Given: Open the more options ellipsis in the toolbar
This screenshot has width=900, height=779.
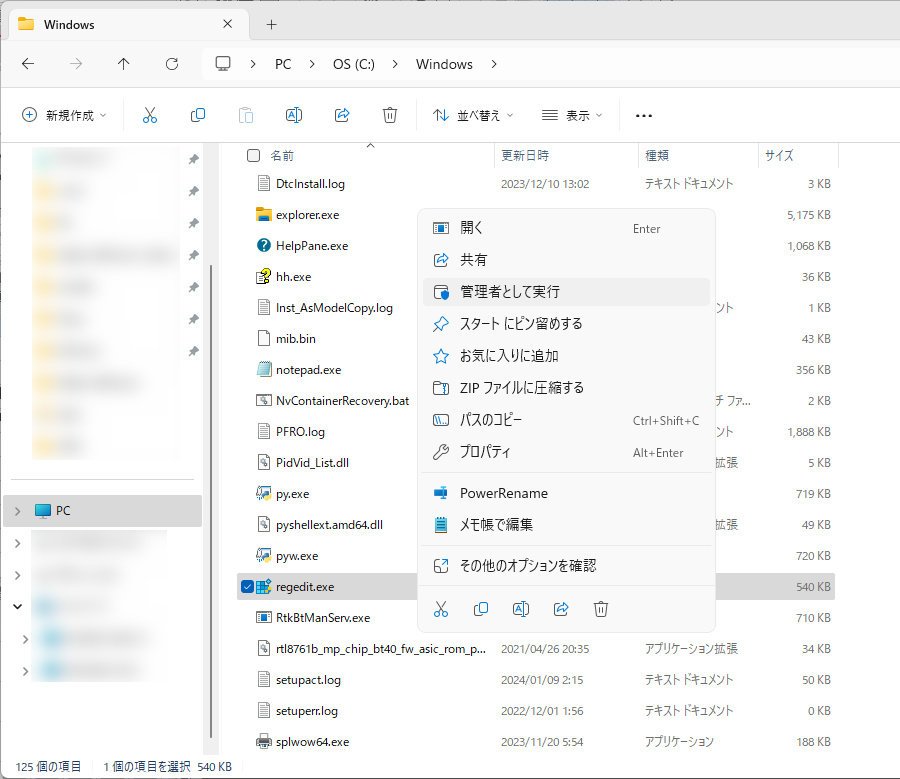Looking at the screenshot, I should pos(643,116).
